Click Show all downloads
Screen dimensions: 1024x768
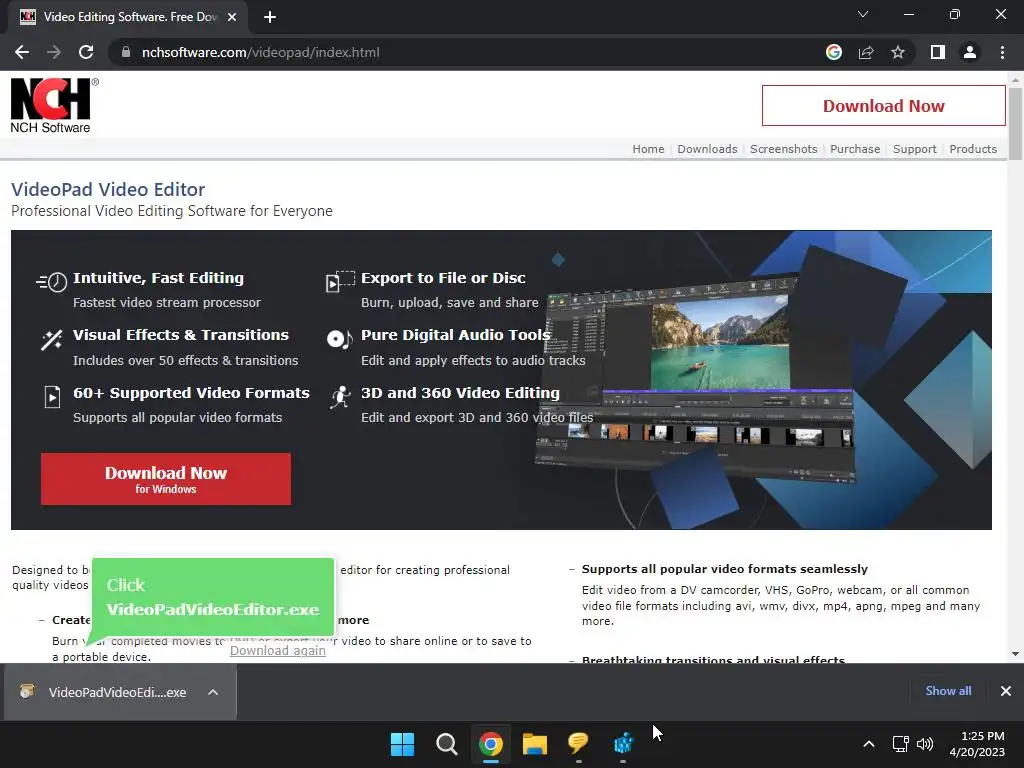tap(948, 691)
